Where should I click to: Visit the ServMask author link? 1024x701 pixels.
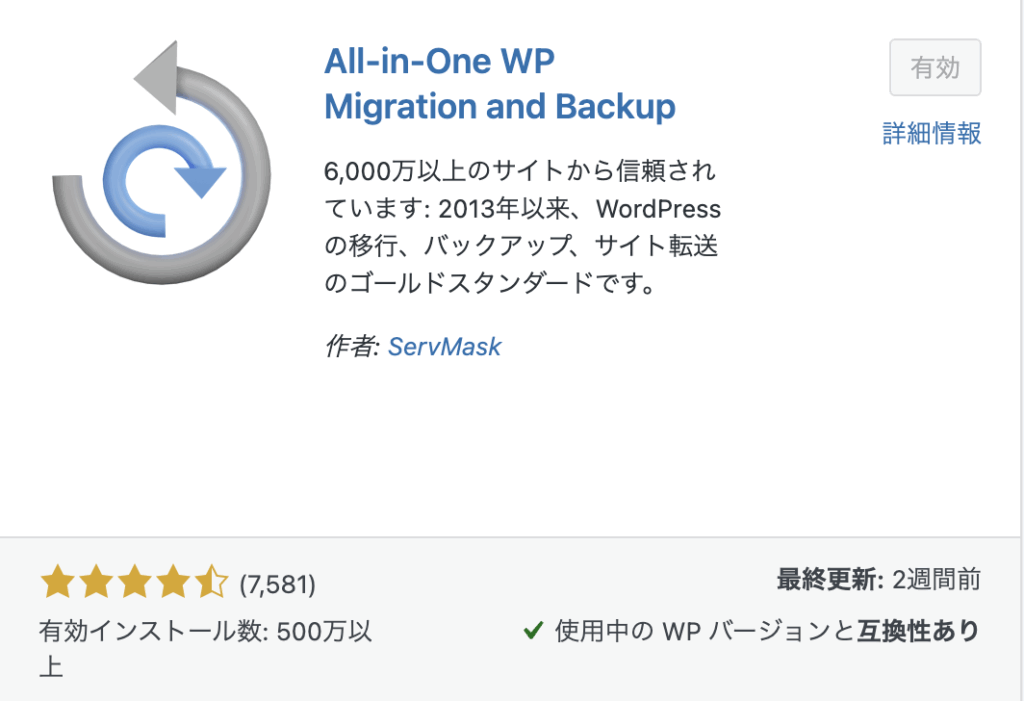tap(444, 347)
